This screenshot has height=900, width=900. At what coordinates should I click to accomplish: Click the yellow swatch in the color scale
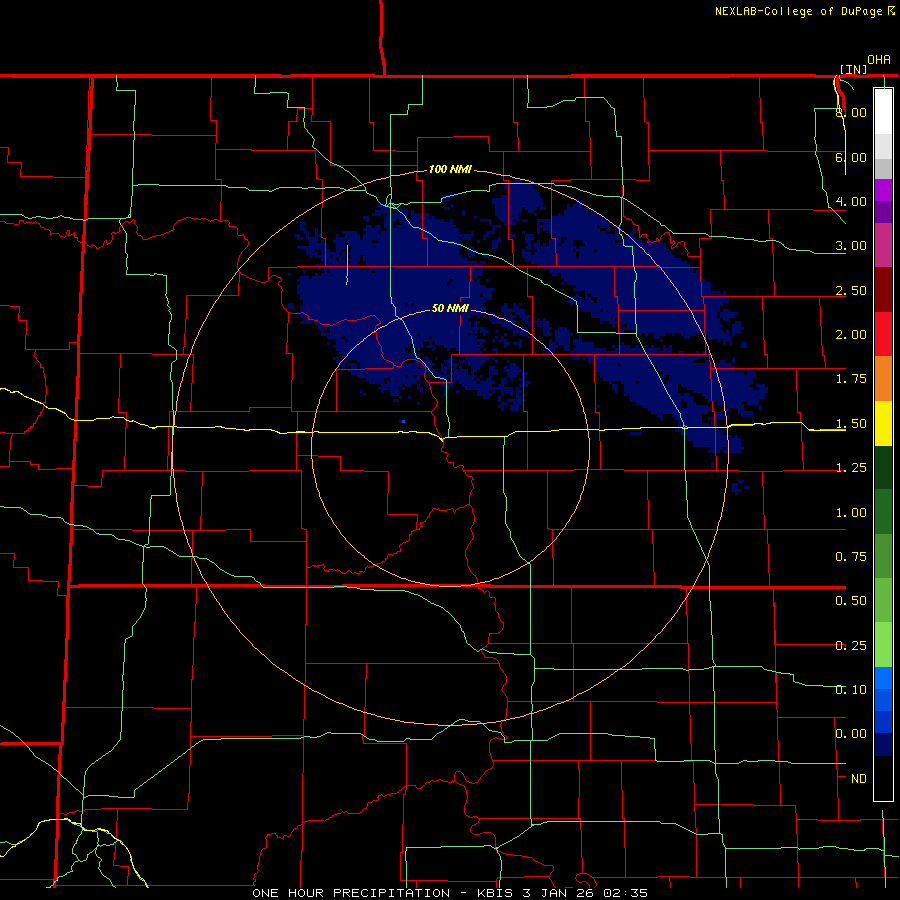click(883, 423)
